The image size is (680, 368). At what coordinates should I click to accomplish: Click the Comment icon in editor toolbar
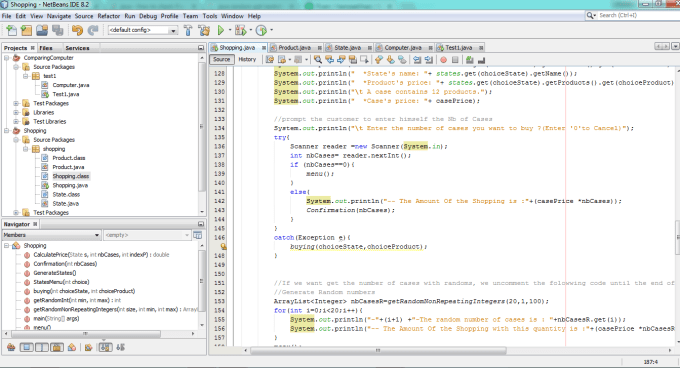[469, 59]
